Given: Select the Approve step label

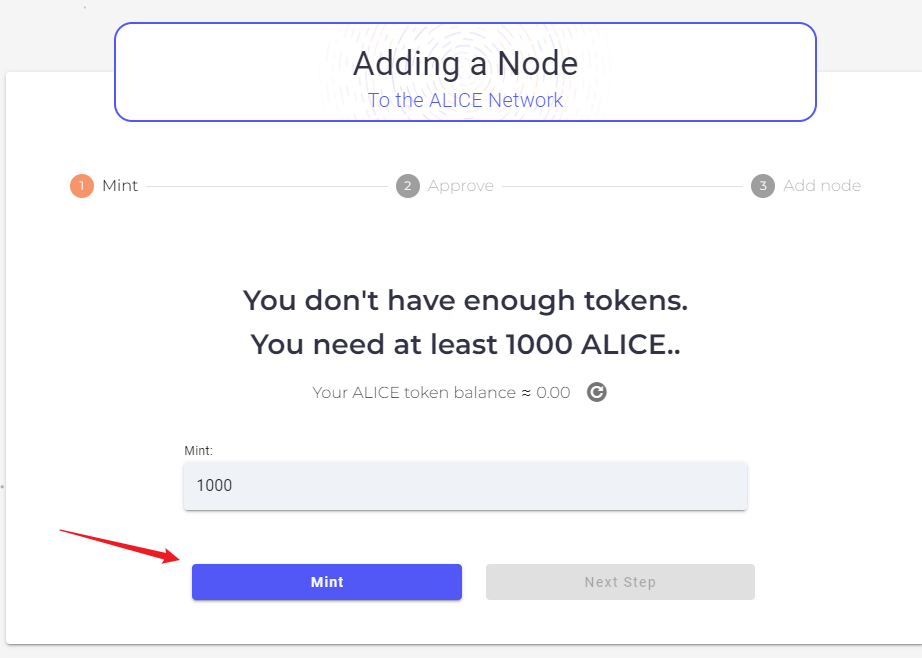Looking at the screenshot, I should click(x=460, y=186).
